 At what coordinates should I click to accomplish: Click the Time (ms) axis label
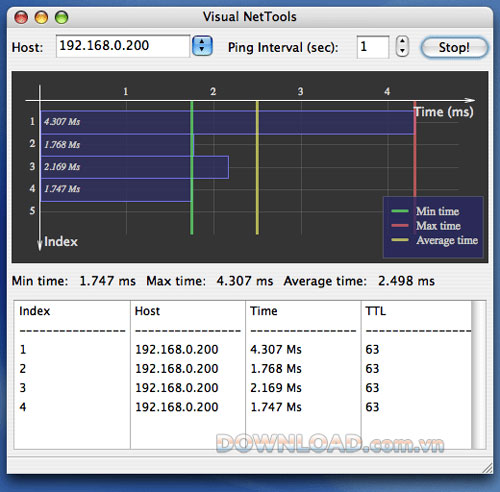tap(444, 112)
